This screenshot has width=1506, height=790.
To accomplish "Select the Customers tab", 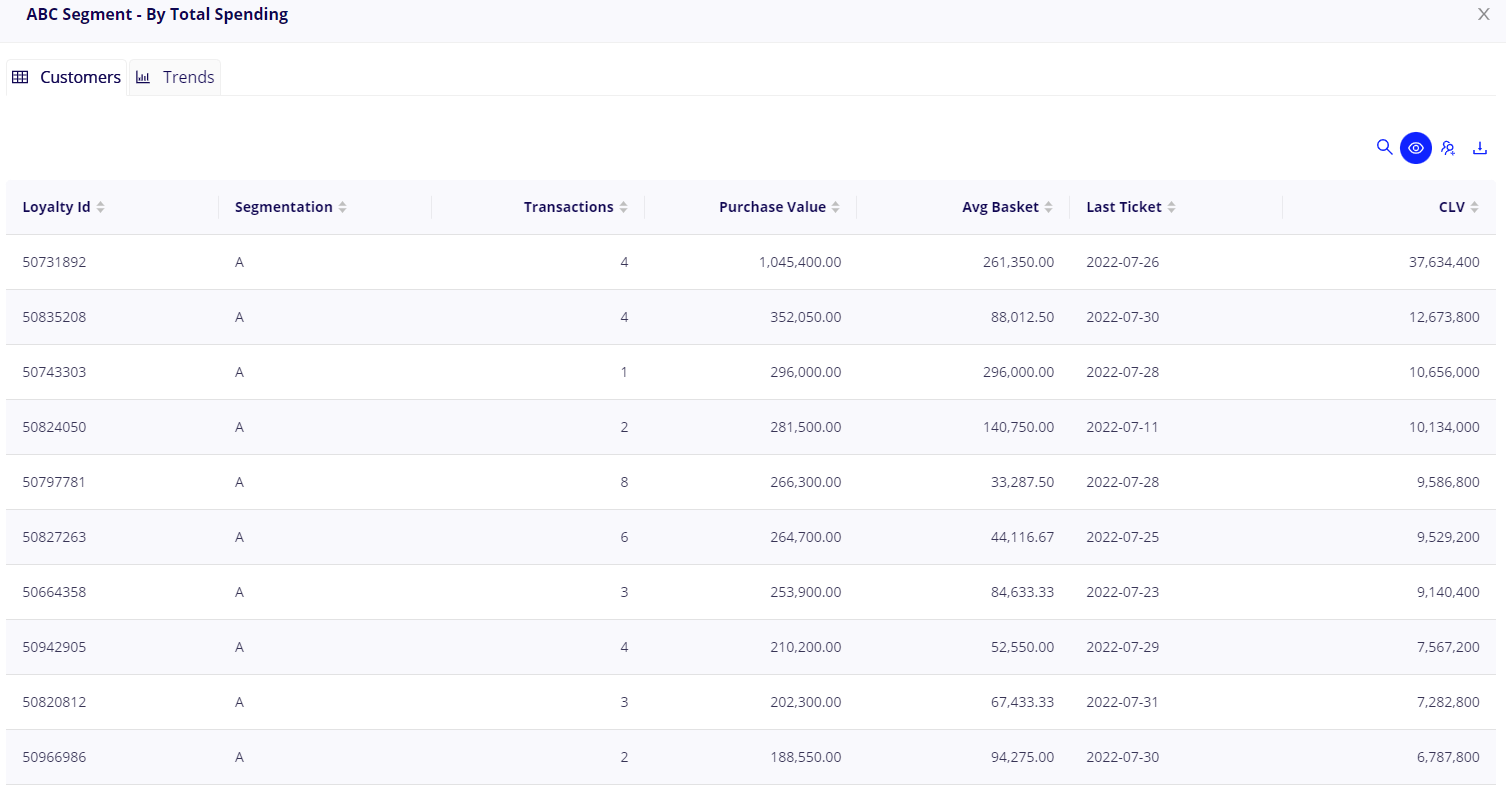I will coord(66,77).
